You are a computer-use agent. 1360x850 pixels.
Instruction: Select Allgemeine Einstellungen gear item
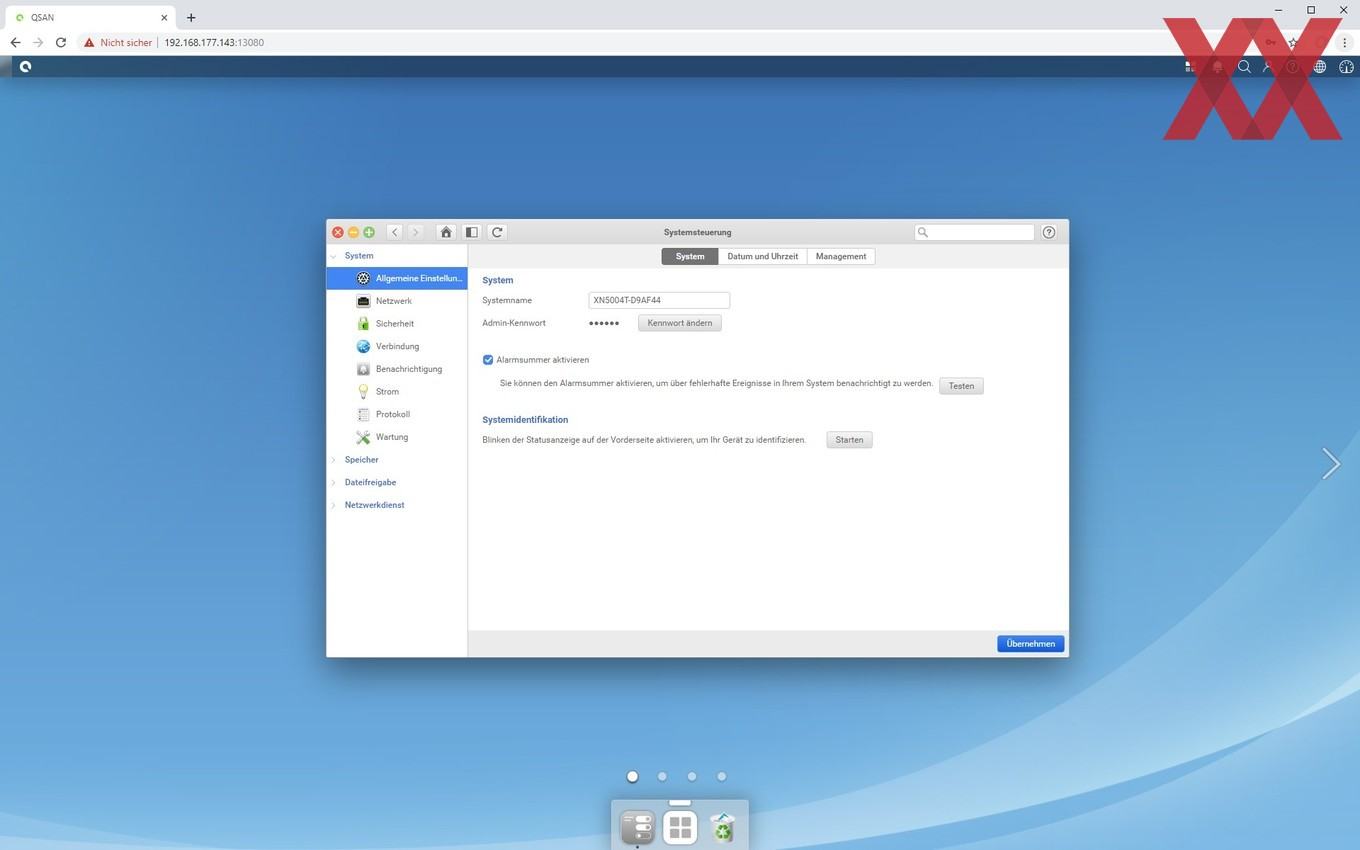(397, 278)
